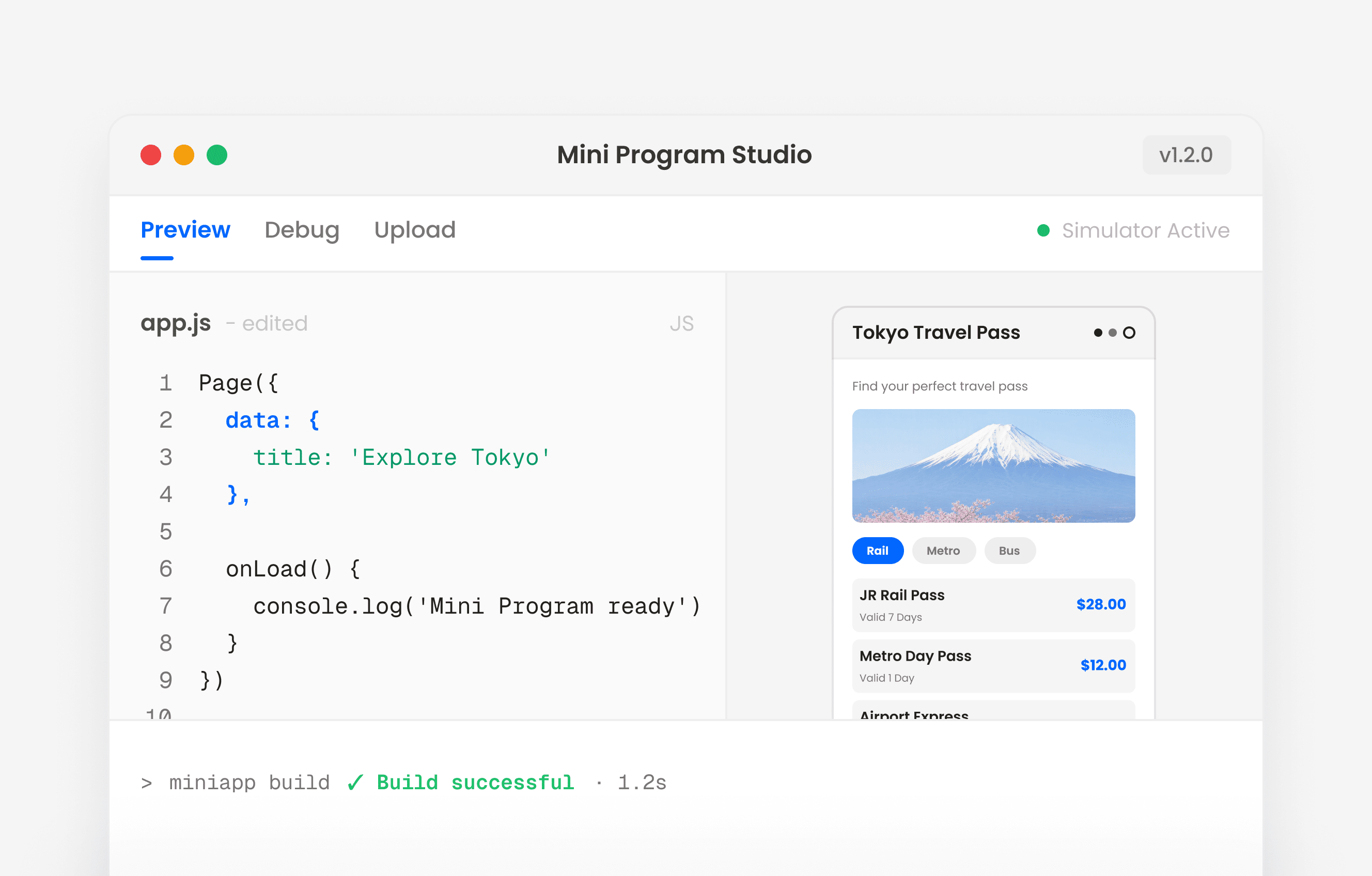Screen dimensions: 1372x876
Task: Select the Bus filter chip
Action: (1009, 550)
